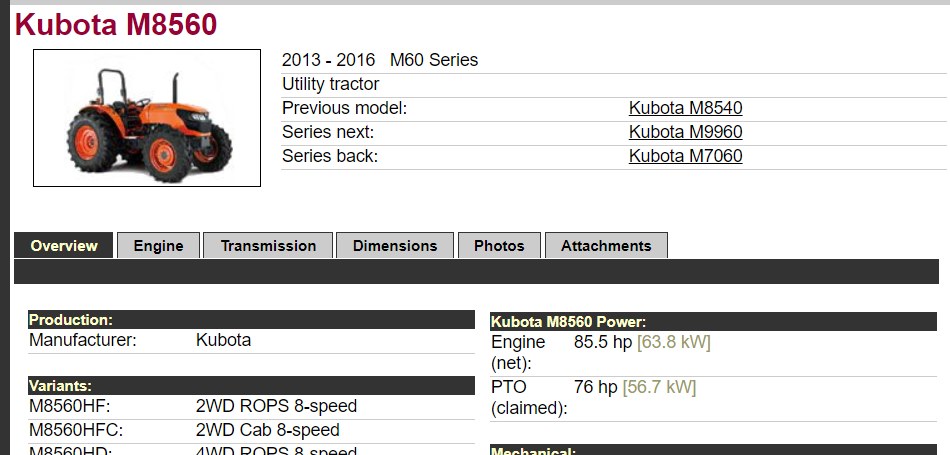Select the Overview tab
Image resolution: width=950 pixels, height=455 pixels.
pyautogui.click(x=64, y=245)
